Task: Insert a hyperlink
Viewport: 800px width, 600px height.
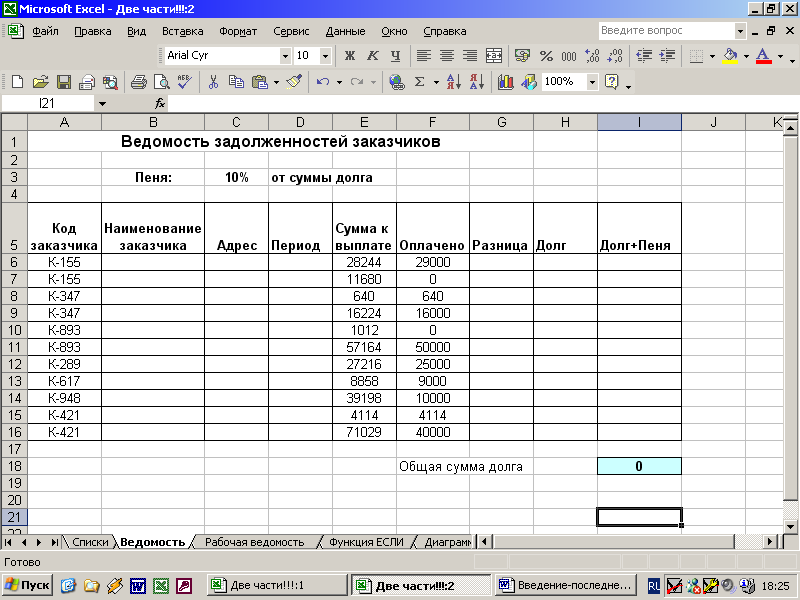Action: (396, 82)
